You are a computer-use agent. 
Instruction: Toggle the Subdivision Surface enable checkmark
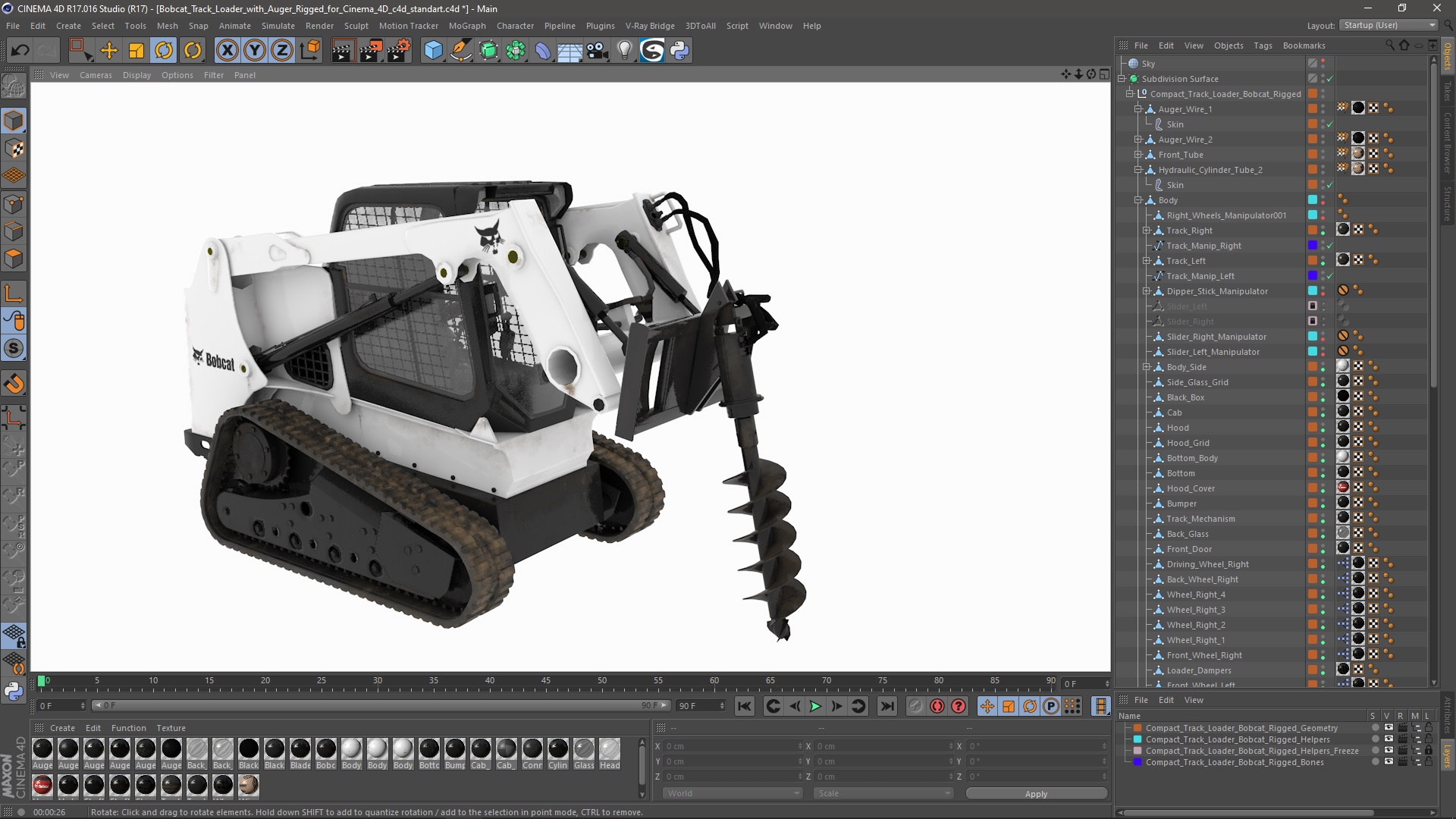click(1329, 79)
